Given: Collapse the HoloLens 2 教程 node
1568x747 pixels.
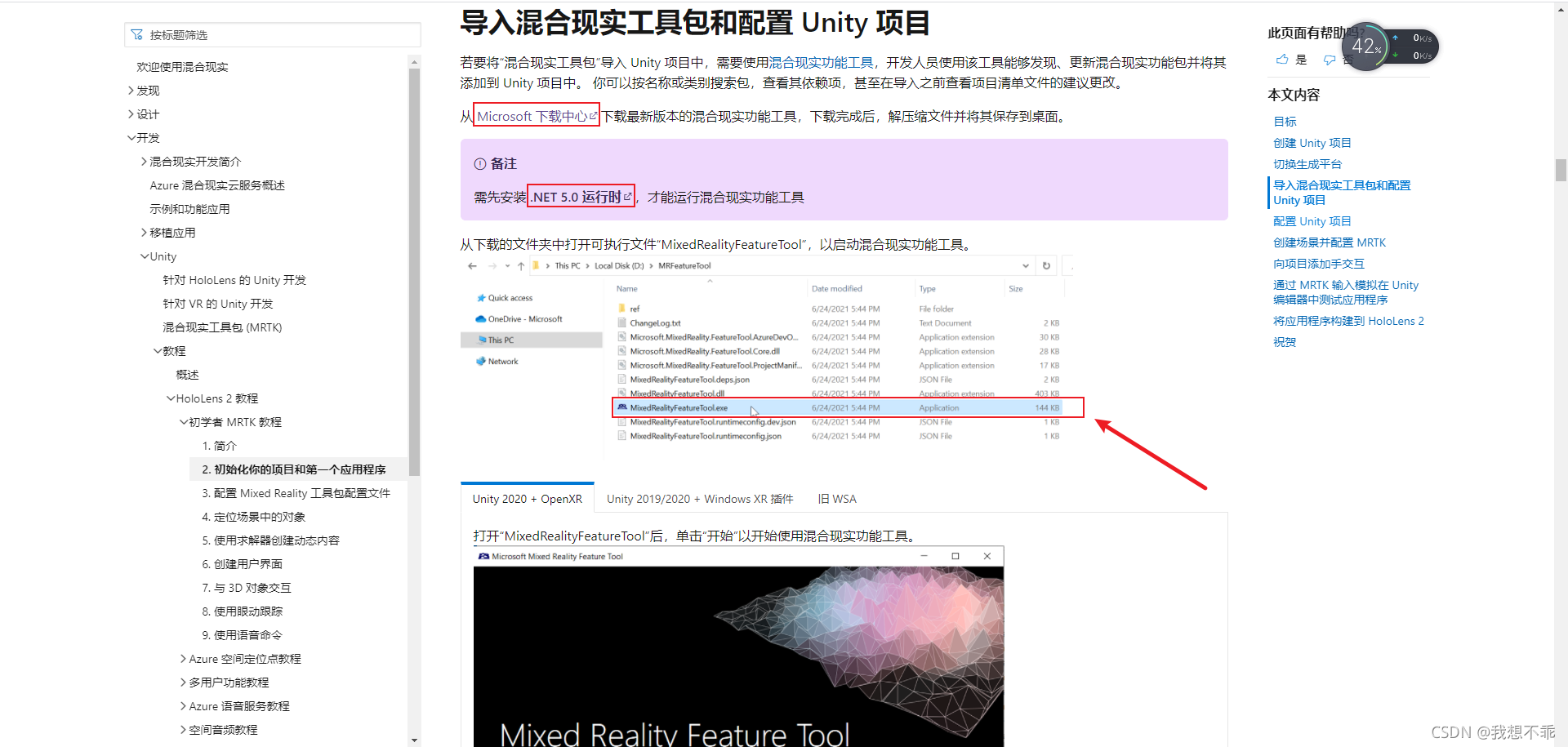Looking at the screenshot, I should click(x=171, y=398).
